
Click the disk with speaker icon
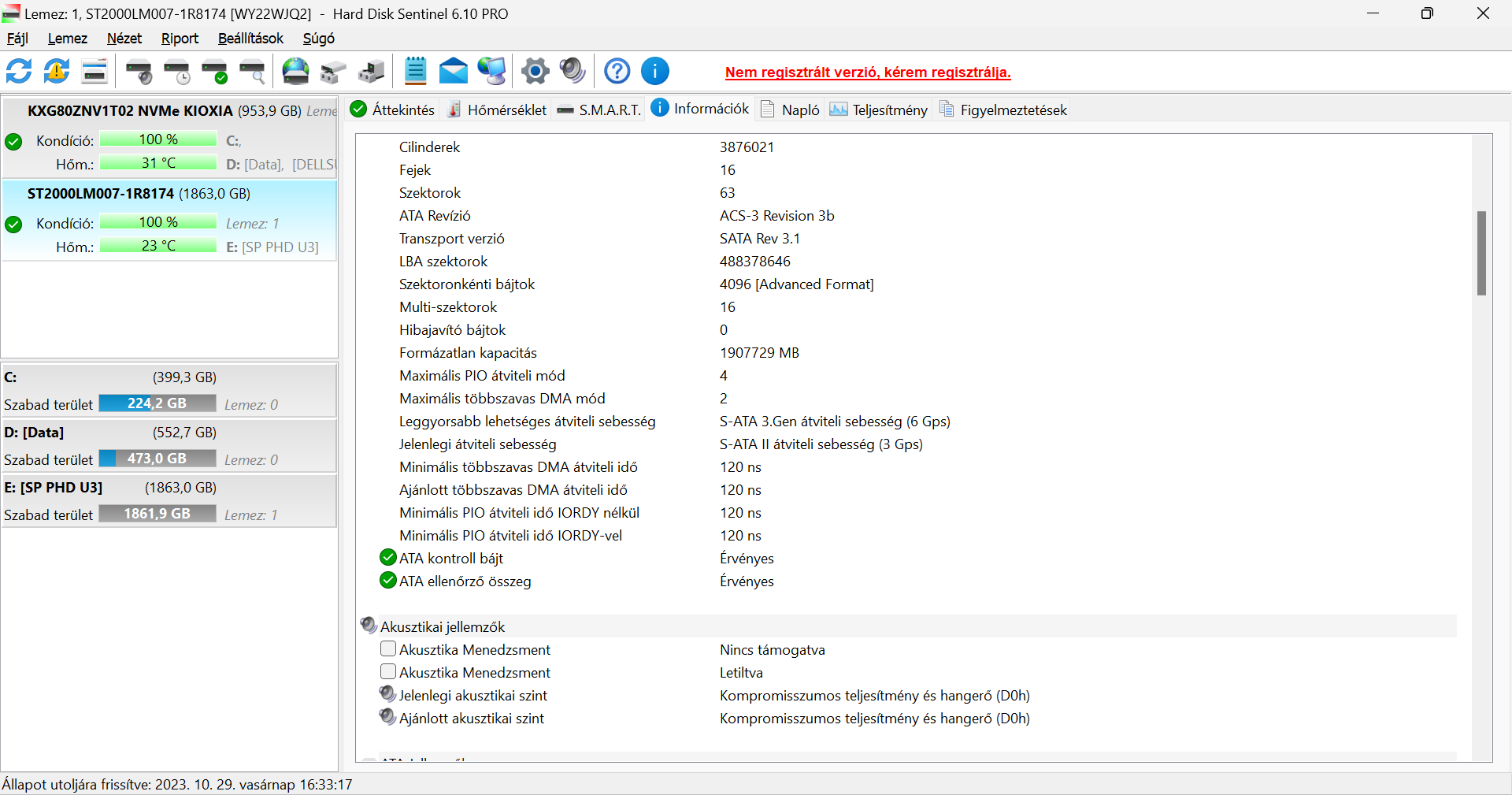click(139, 72)
